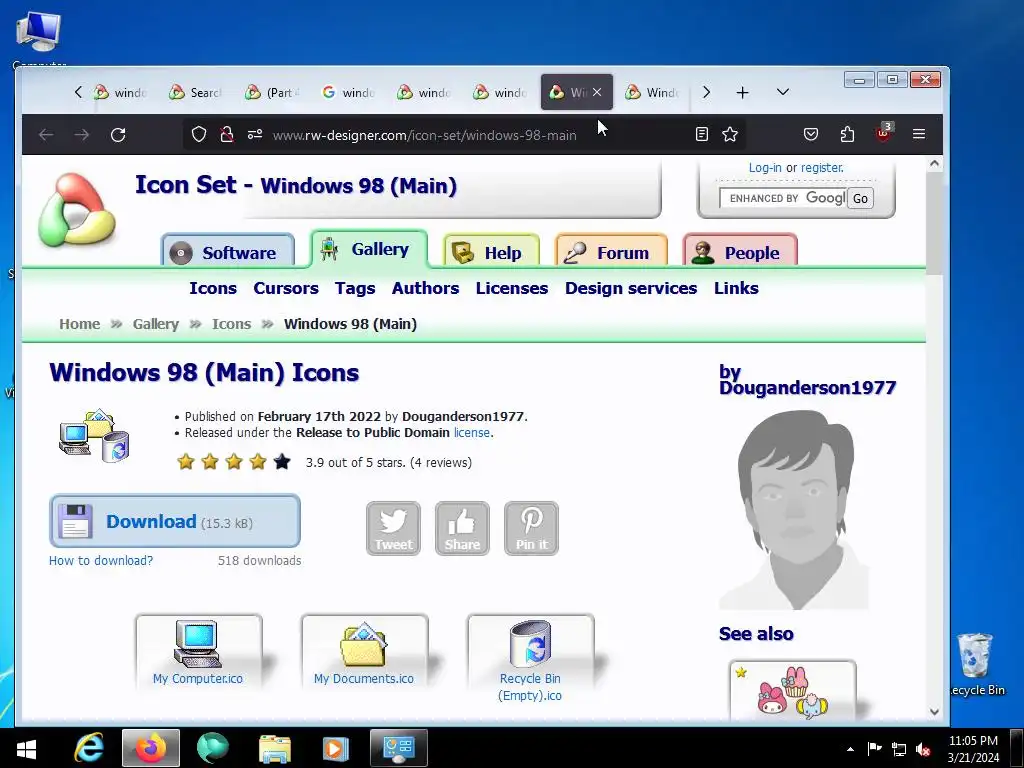Click the fifth rating star
The width and height of the screenshot is (1024, 768).
tap(282, 462)
